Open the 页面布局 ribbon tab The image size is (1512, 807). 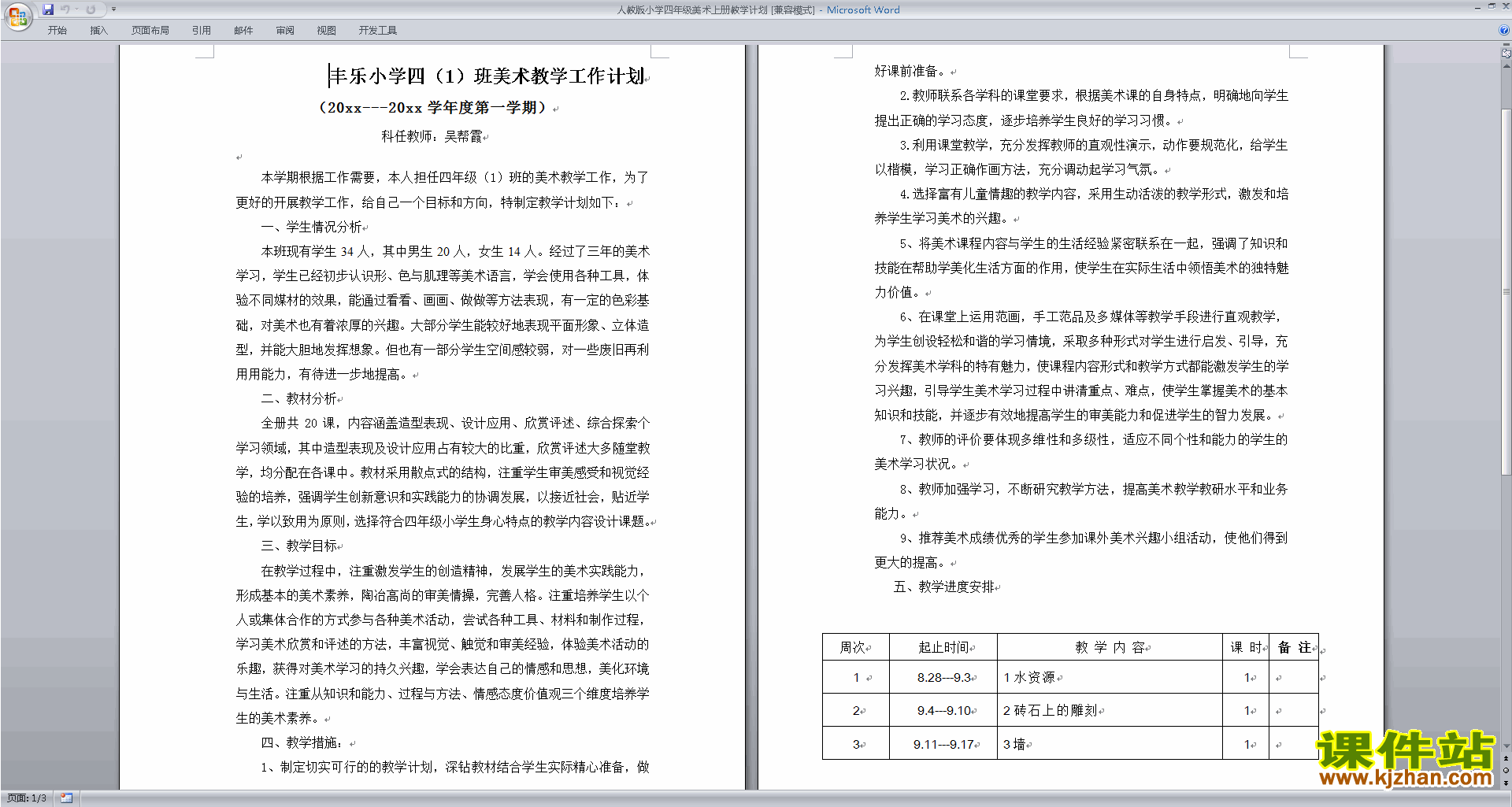(x=150, y=31)
